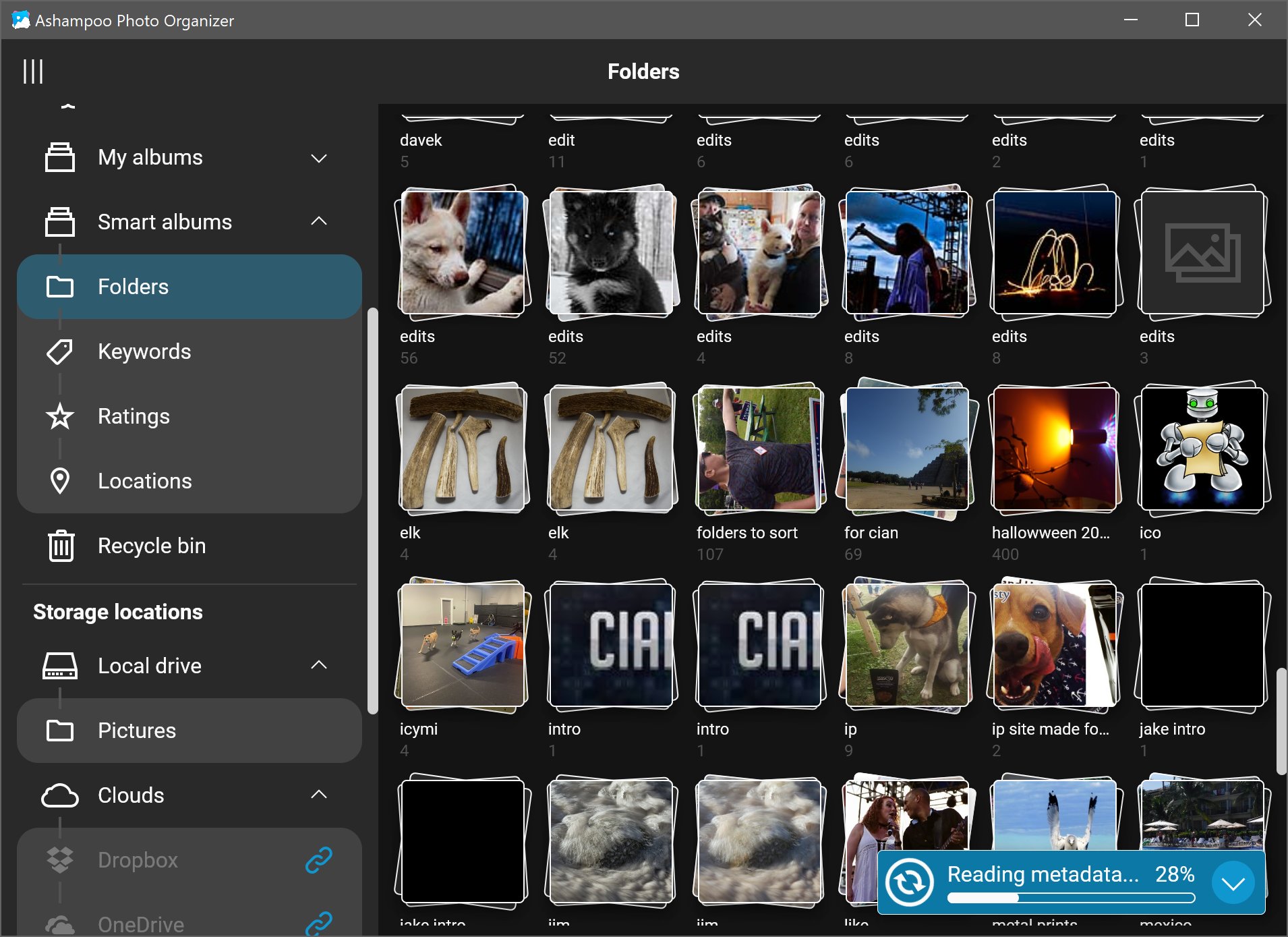This screenshot has width=1288, height=937.
Task: Click the Local drive disk icon
Action: pos(60,666)
